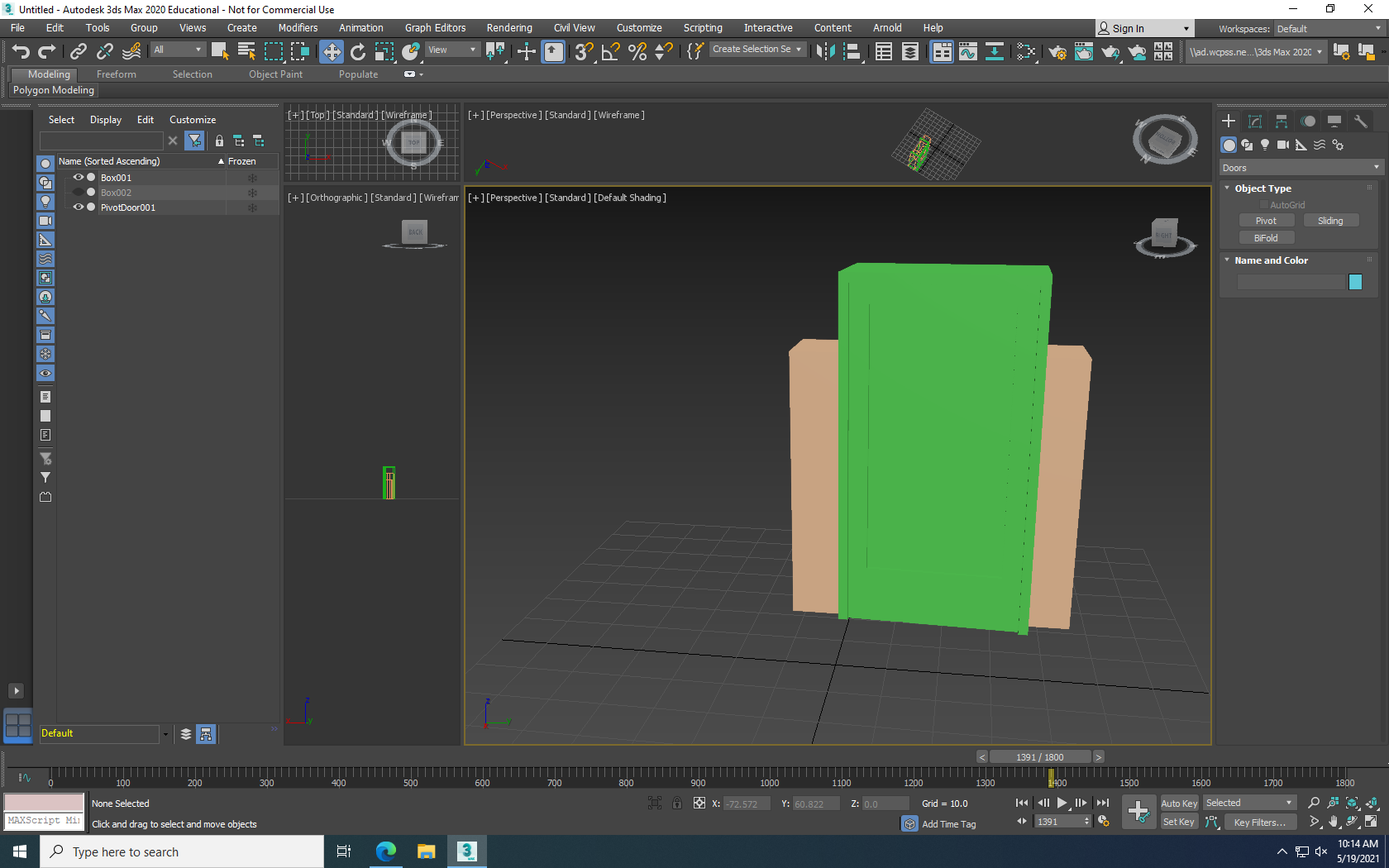The height and width of the screenshot is (868, 1389).
Task: Open Windows Start menu
Action: pyautogui.click(x=20, y=851)
